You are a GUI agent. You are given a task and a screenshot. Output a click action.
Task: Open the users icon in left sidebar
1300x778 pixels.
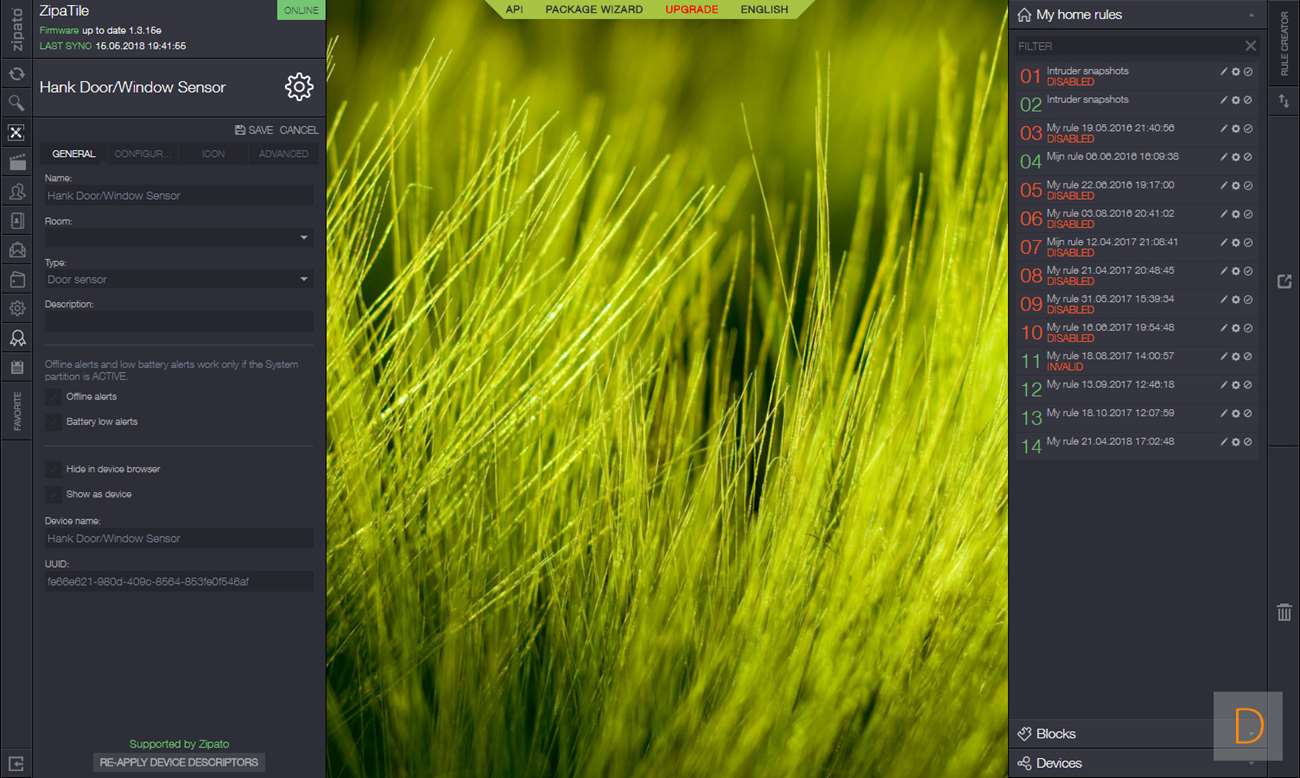coord(17,191)
